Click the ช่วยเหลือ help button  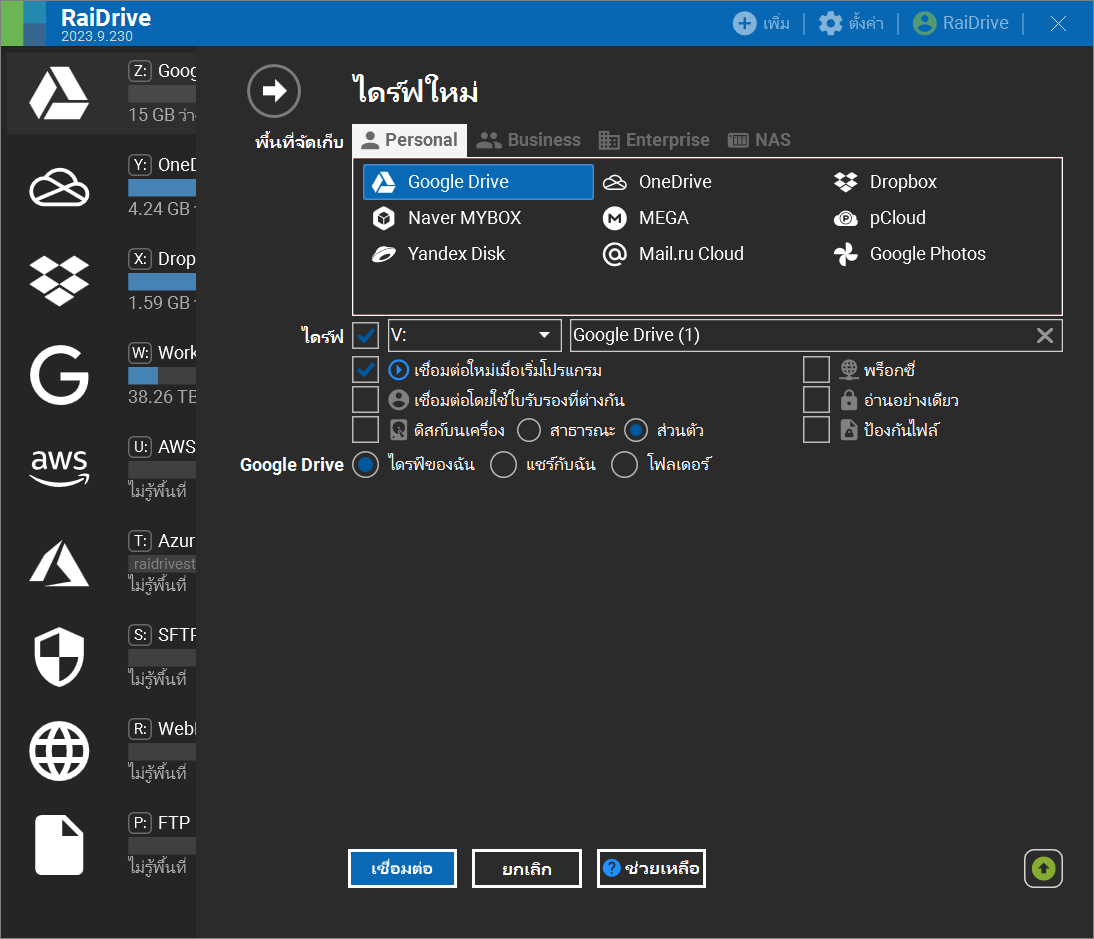point(651,869)
